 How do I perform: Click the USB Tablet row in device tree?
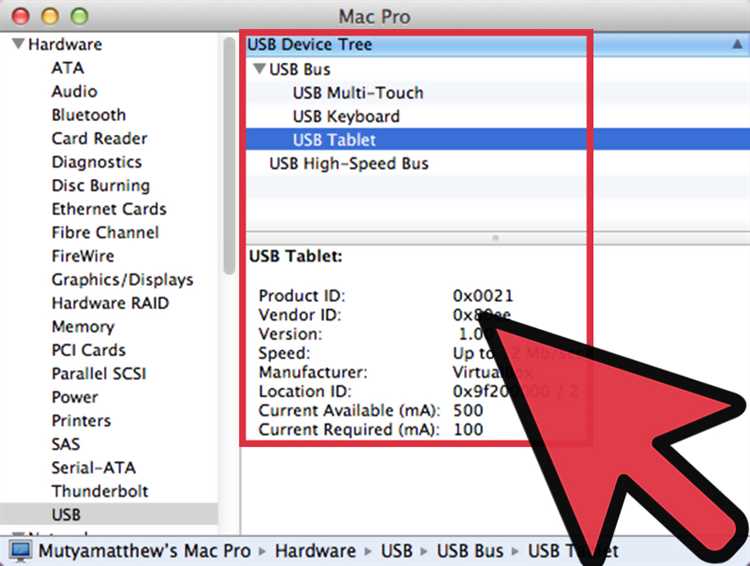(x=334, y=140)
